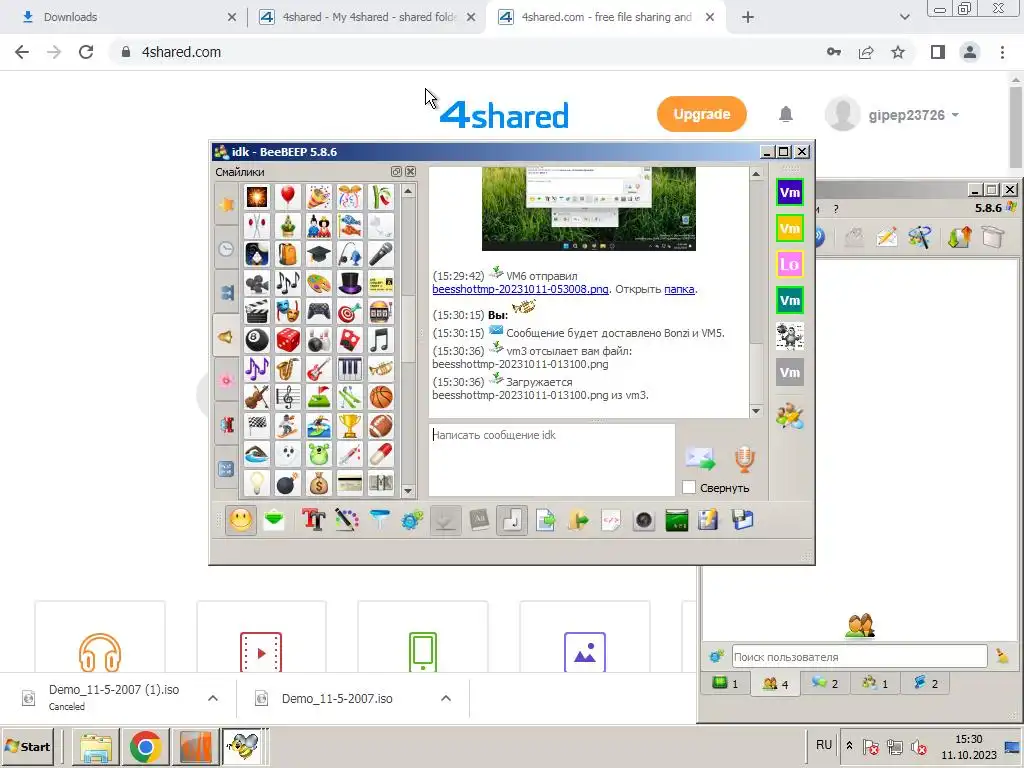Insert the fireworks emoji
Viewport: 1024px width, 768px height.
[x=257, y=197]
